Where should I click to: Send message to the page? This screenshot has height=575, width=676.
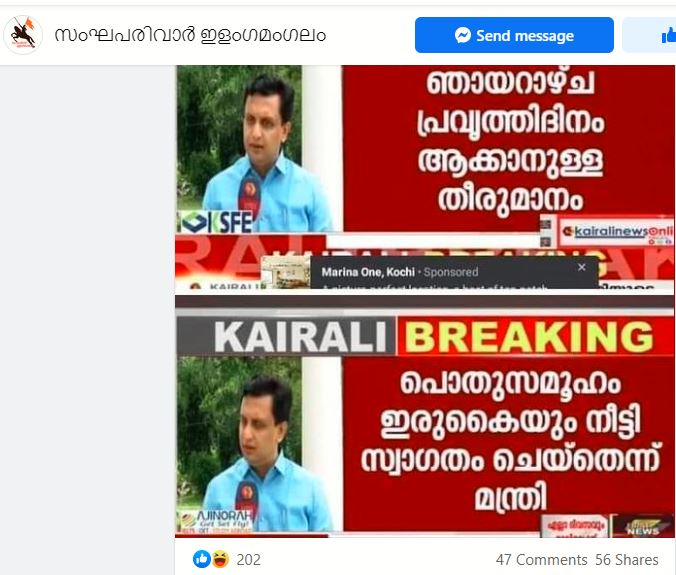pyautogui.click(x=514, y=35)
